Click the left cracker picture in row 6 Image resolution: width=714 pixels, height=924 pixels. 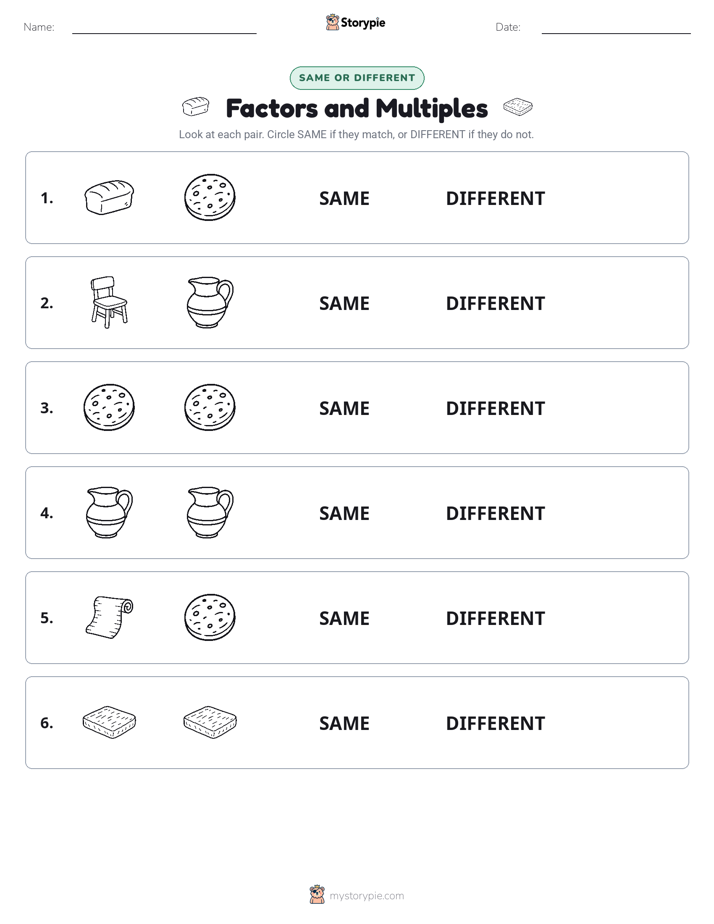coord(109,722)
